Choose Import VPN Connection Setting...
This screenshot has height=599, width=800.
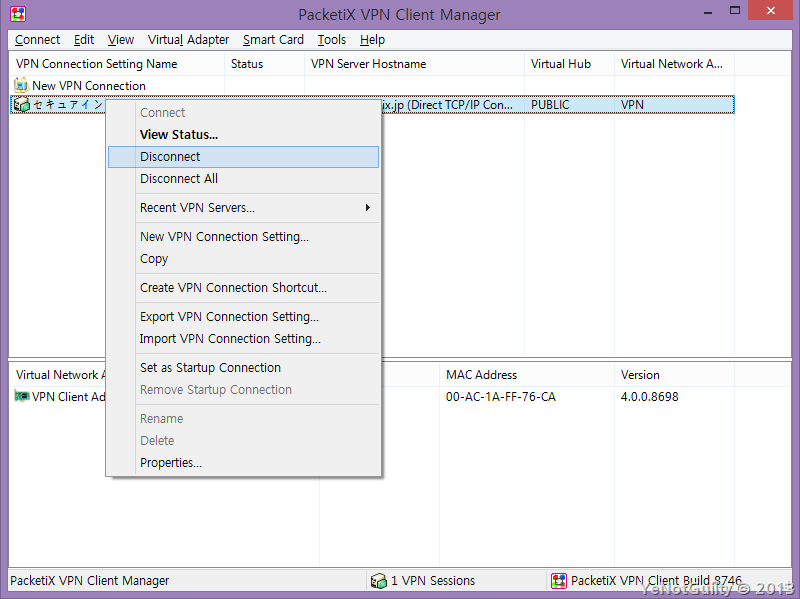tap(243, 339)
